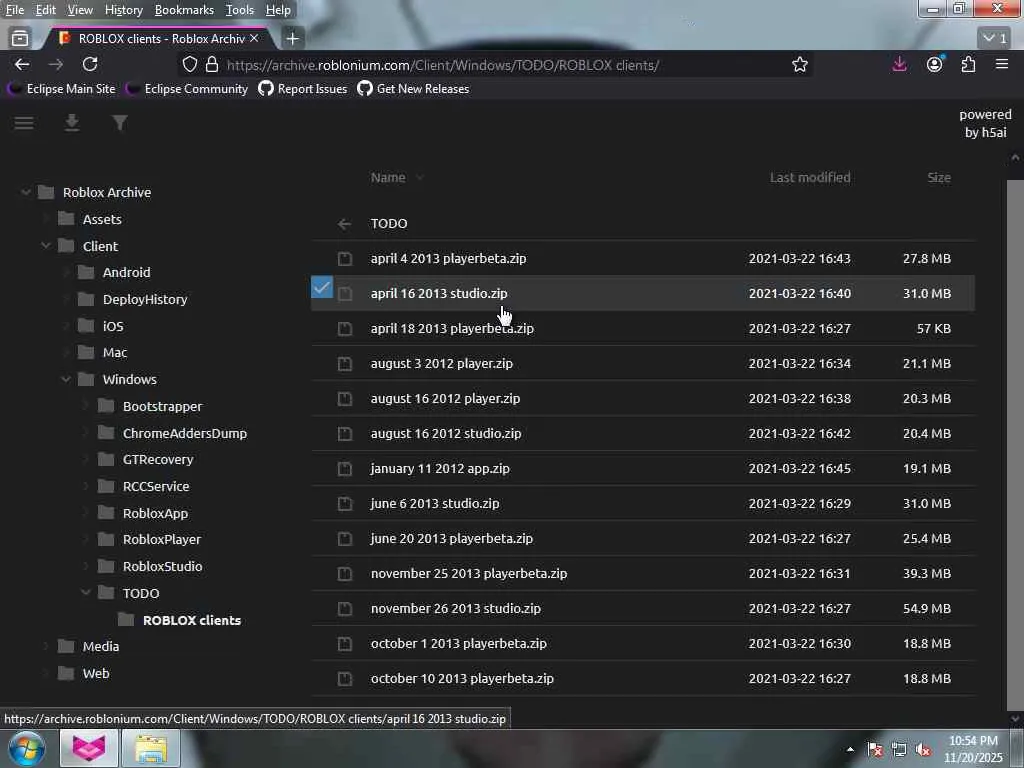
Task: Collapse the TODO tree node
Action: point(86,592)
